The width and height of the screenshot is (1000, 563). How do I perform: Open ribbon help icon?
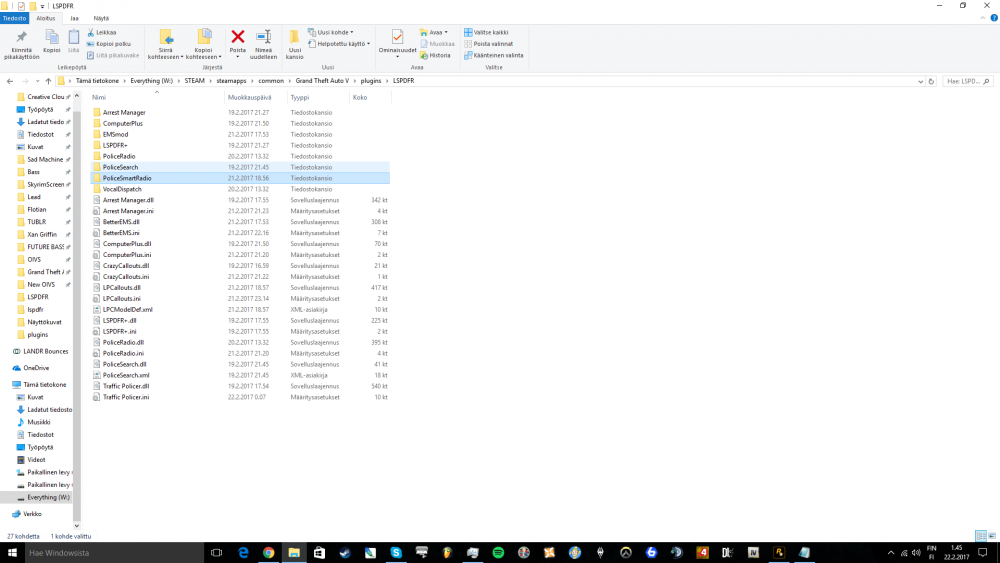[994, 18]
